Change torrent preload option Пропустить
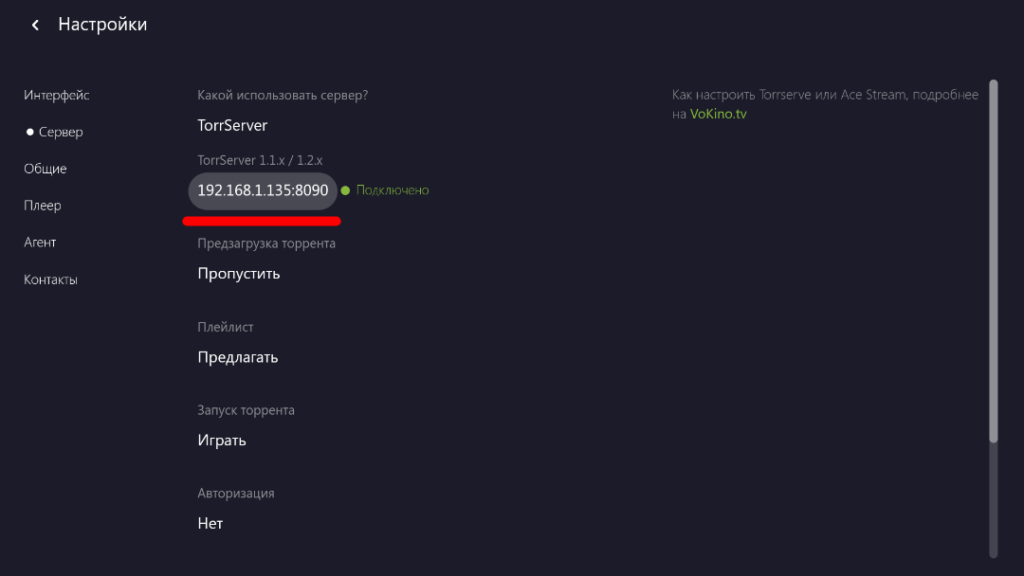The image size is (1024, 576). 239,273
